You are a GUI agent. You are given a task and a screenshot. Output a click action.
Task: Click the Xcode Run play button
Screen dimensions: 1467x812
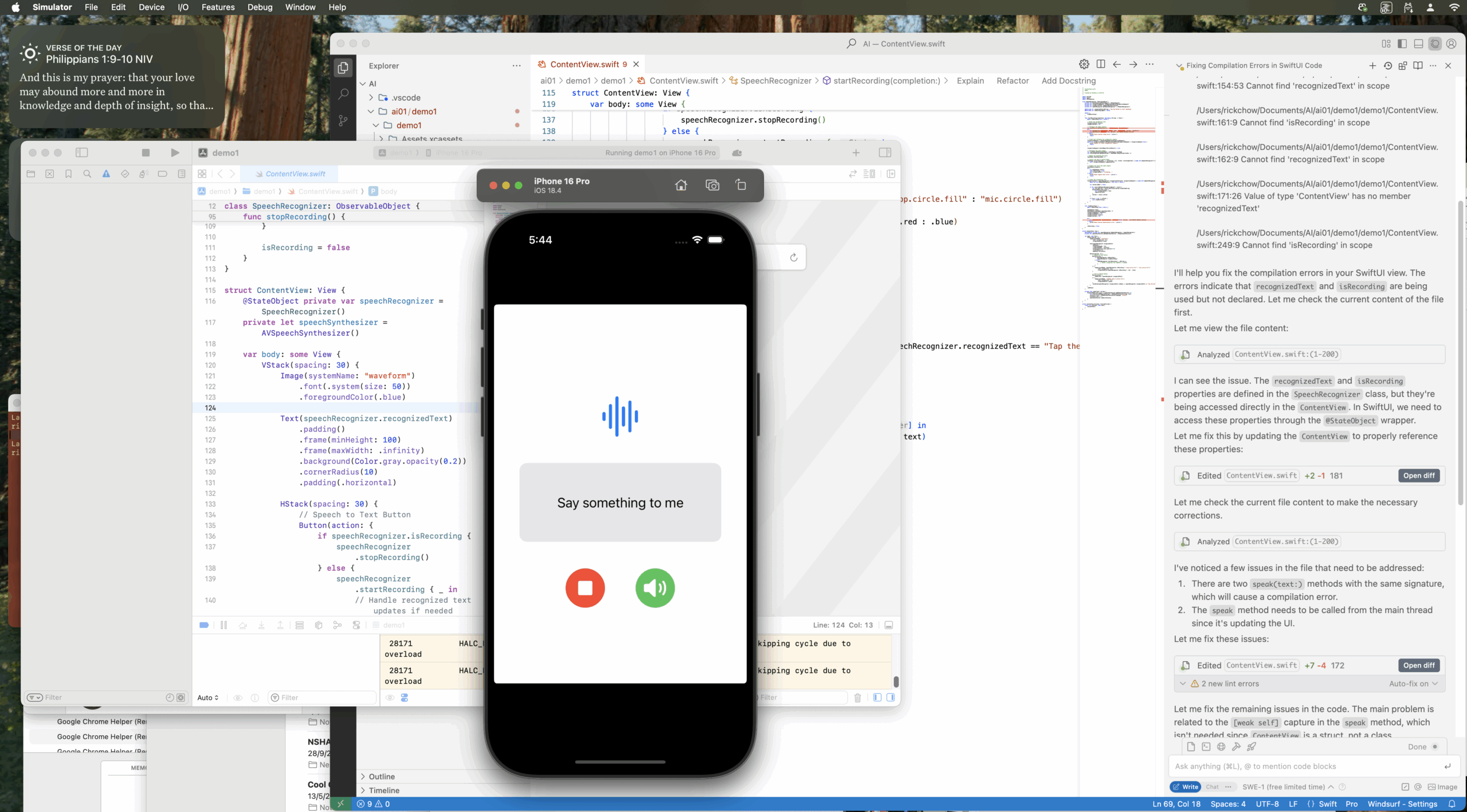pos(175,152)
